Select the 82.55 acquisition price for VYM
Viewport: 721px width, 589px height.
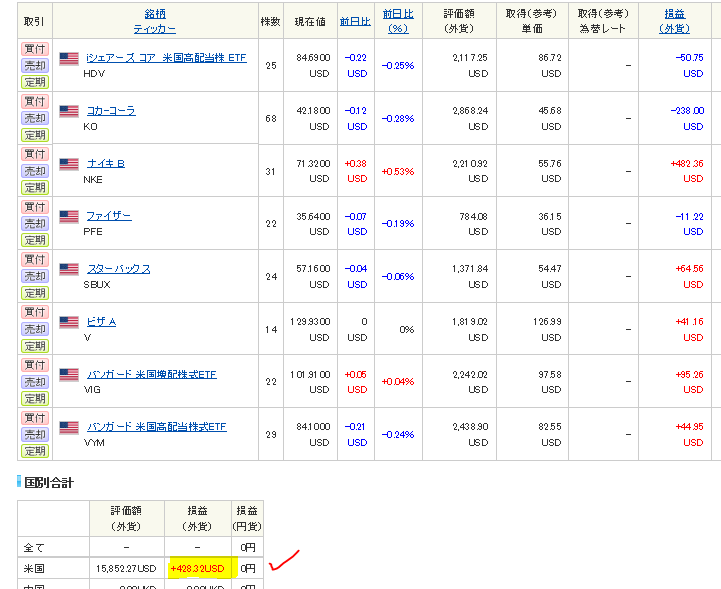tap(549, 427)
